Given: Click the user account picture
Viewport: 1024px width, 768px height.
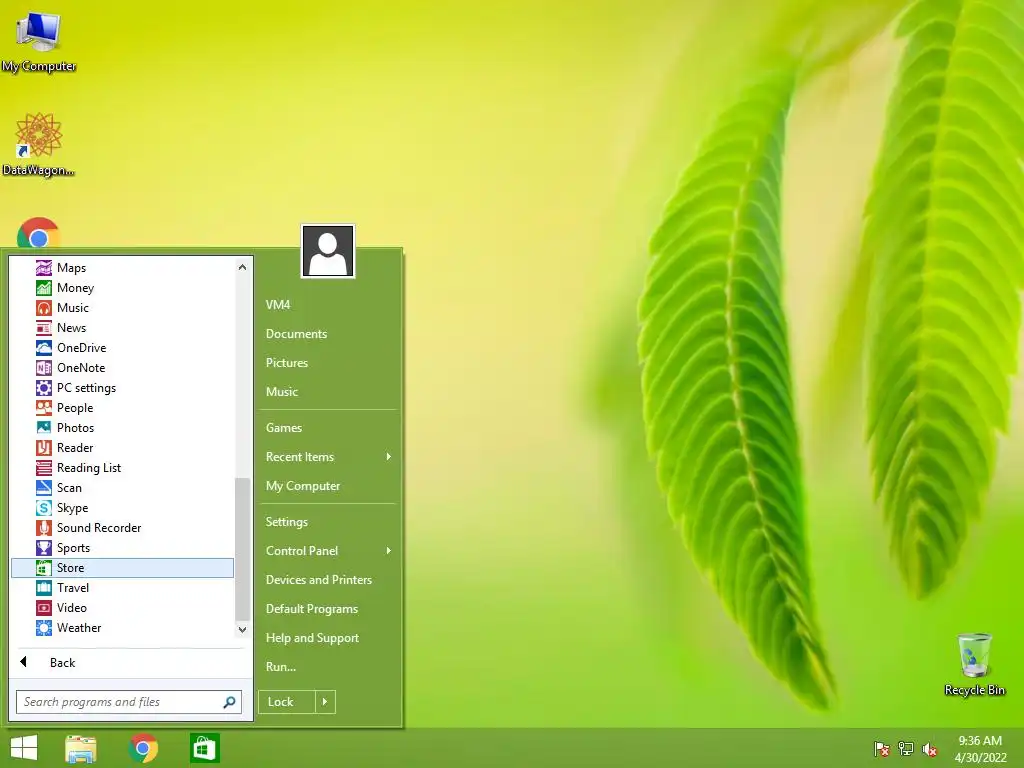Looking at the screenshot, I should click(328, 251).
